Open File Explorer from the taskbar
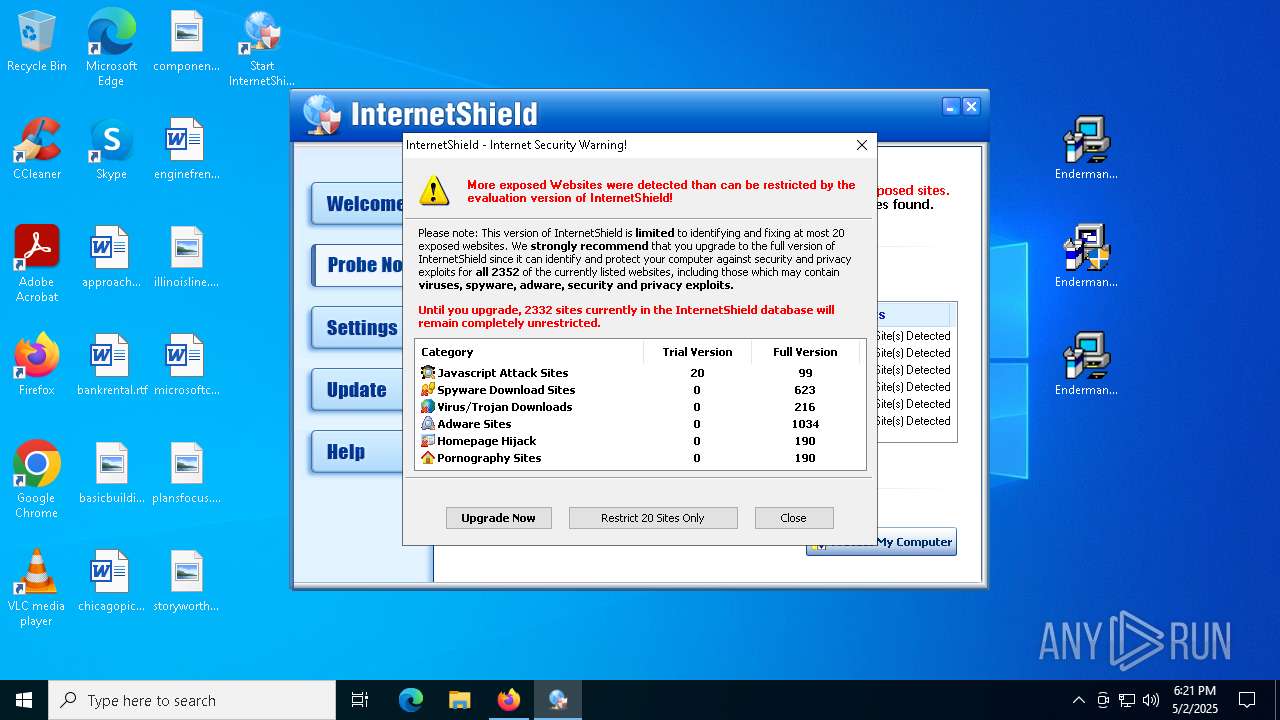This screenshot has height=720, width=1280. pos(459,700)
